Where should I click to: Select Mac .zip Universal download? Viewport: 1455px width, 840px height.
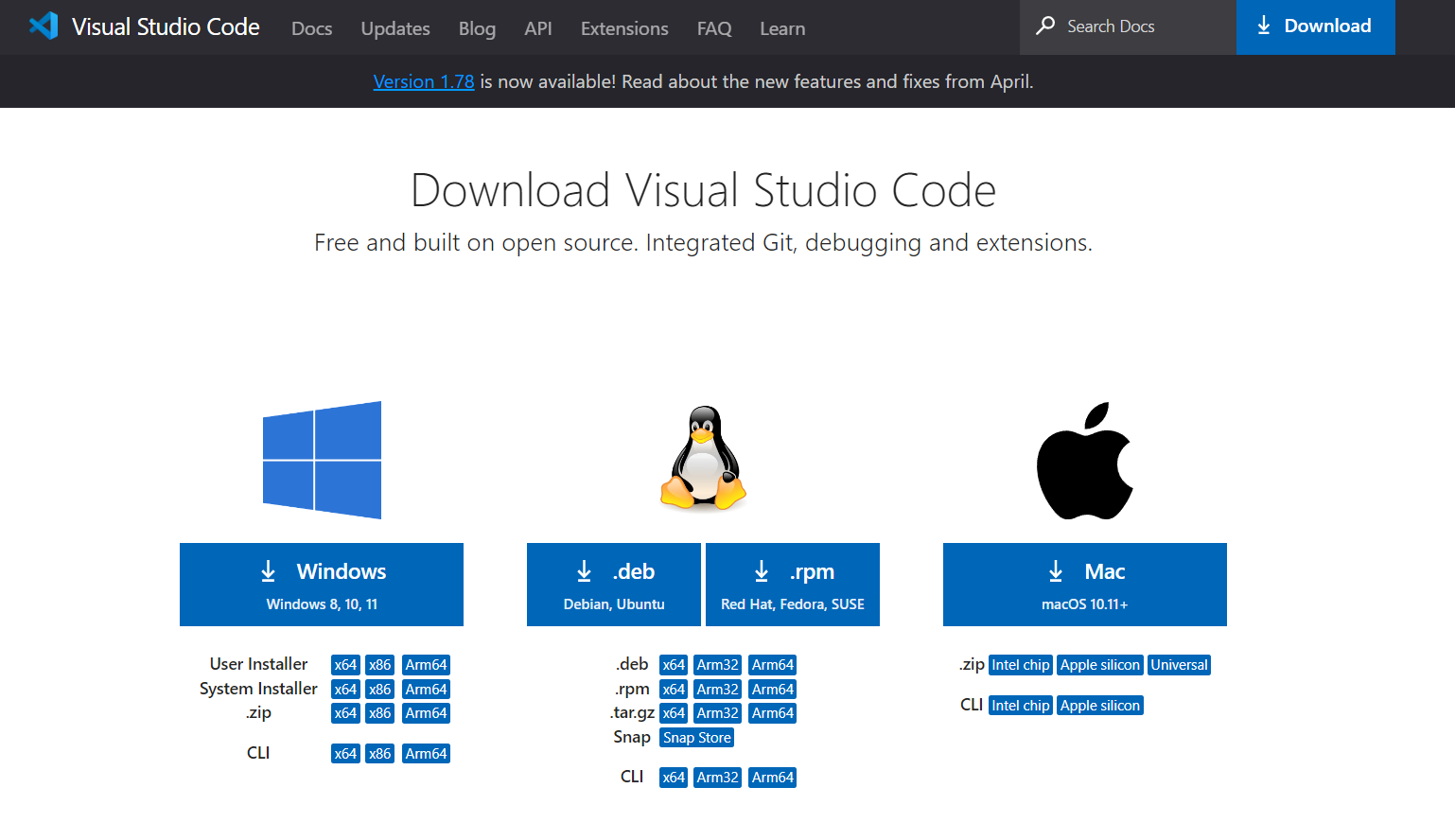tap(1179, 665)
